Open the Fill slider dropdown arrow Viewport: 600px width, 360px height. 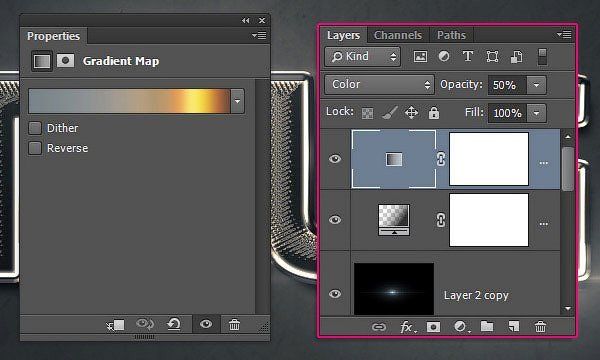536,113
